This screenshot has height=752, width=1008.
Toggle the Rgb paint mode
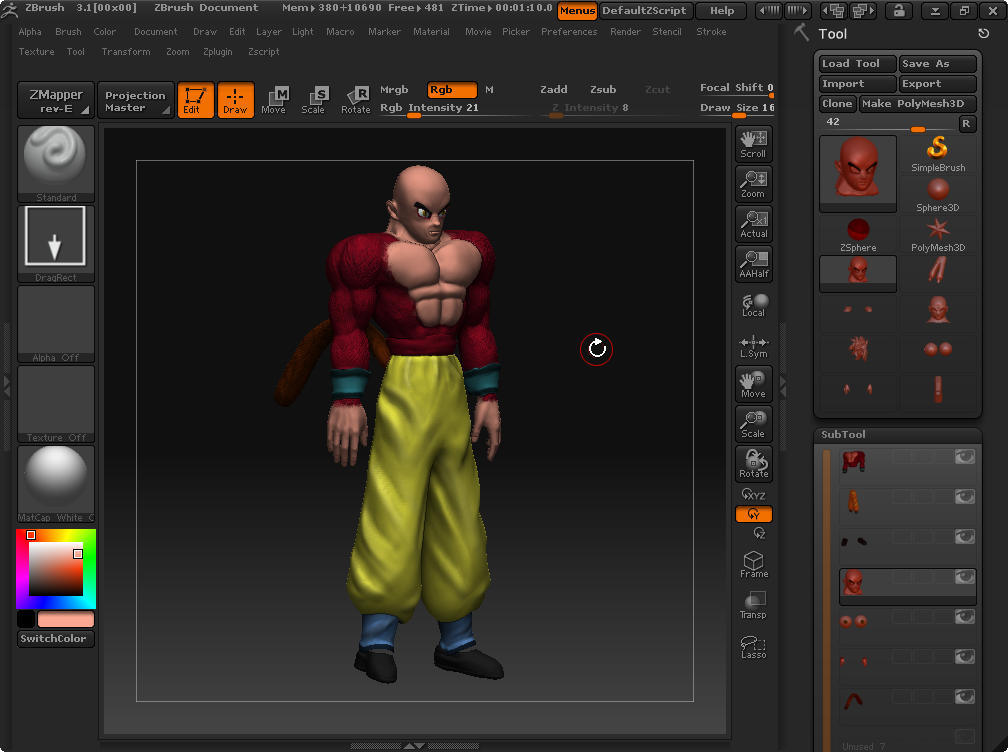pyautogui.click(x=452, y=89)
